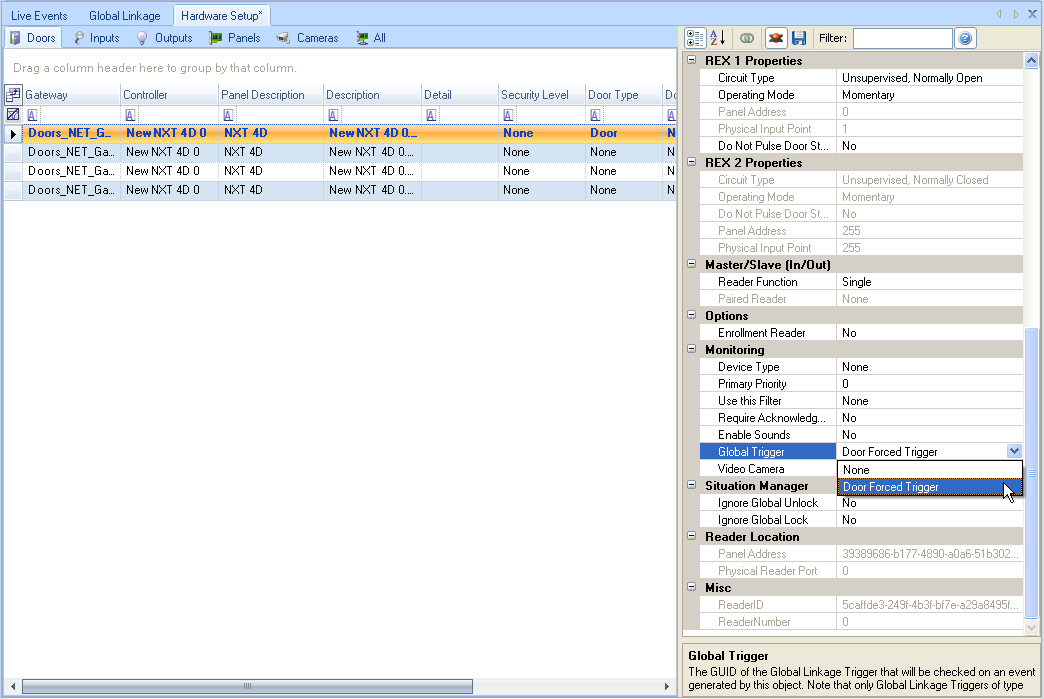Collapse the Situation Manager section
Screen dimensions: 1044x699
click(x=692, y=486)
